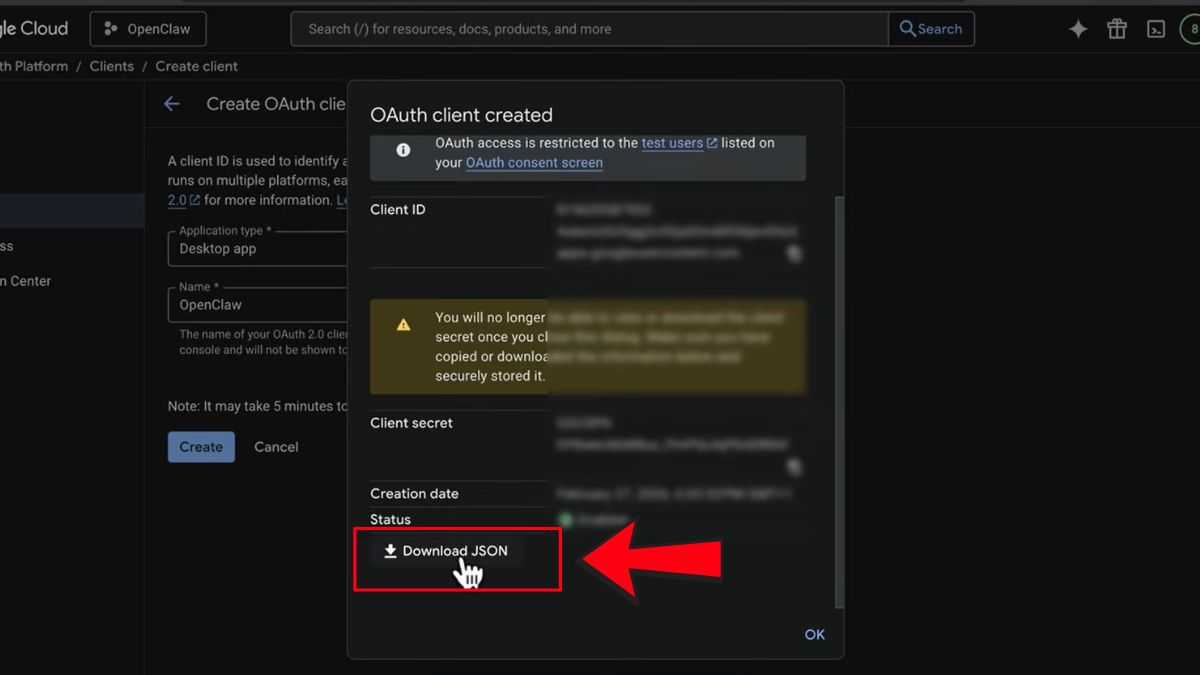
Task: Open the OpenClaw project selector
Action: click(148, 29)
